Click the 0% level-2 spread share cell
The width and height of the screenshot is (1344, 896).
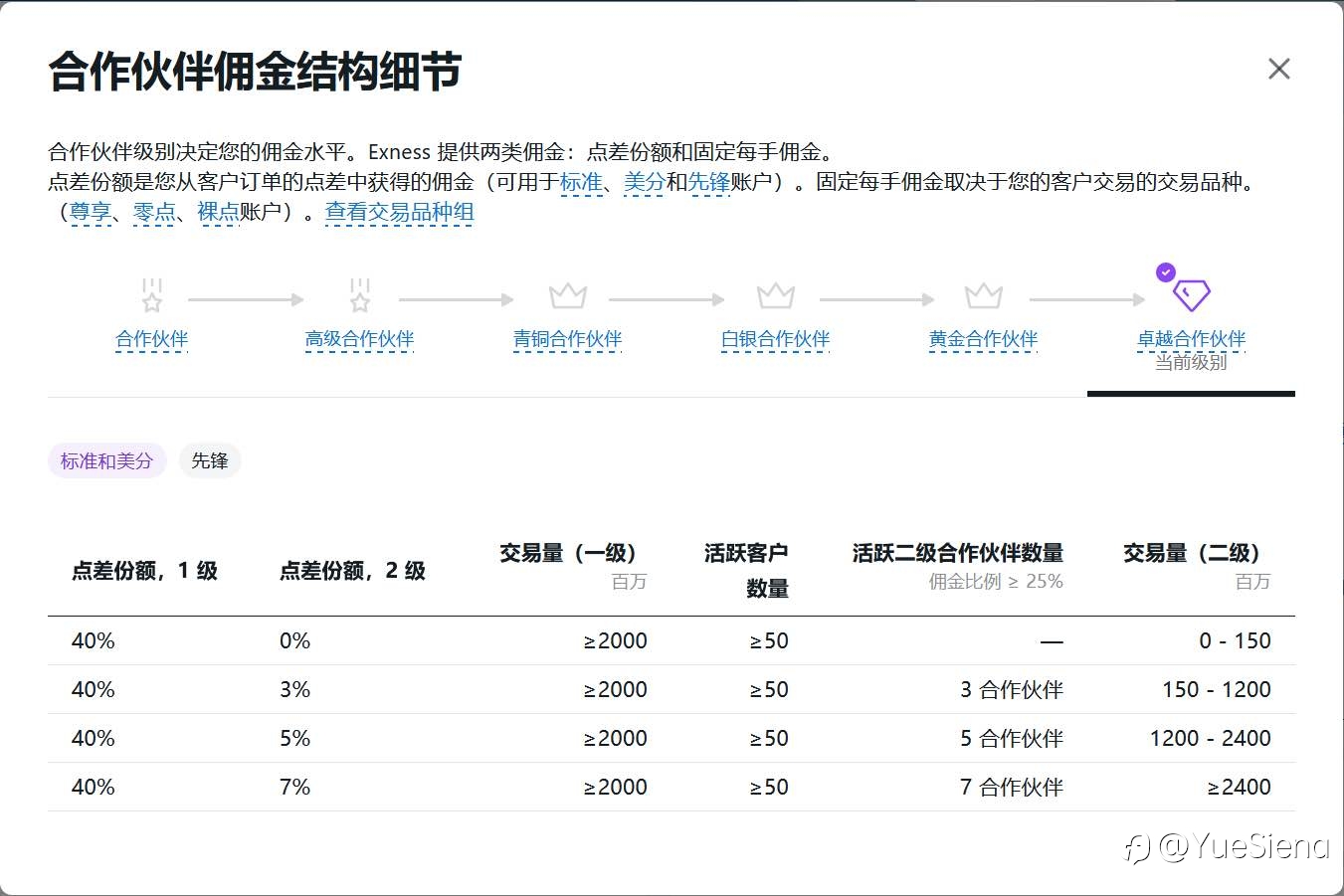pos(295,640)
